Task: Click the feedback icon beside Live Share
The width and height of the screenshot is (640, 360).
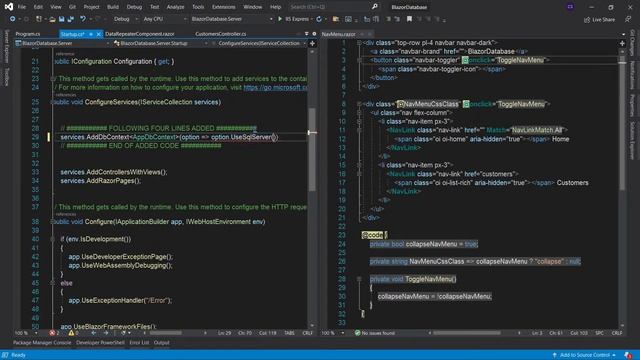Action: click(628, 19)
